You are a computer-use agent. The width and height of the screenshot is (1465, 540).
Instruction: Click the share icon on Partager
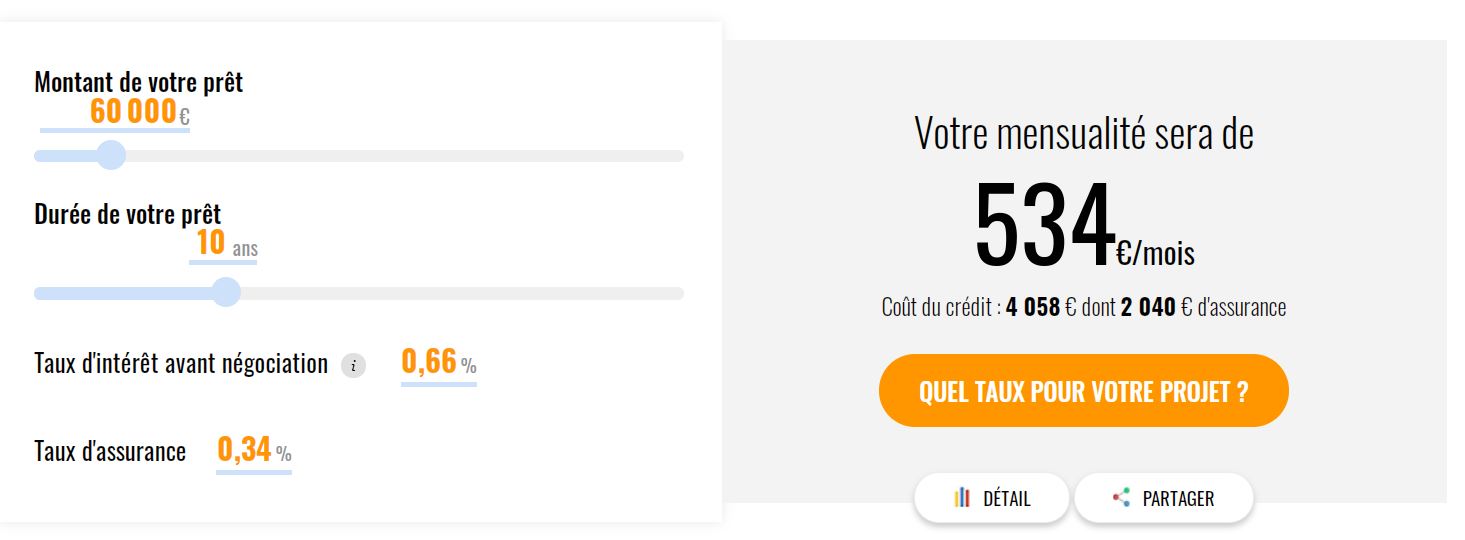click(1121, 498)
